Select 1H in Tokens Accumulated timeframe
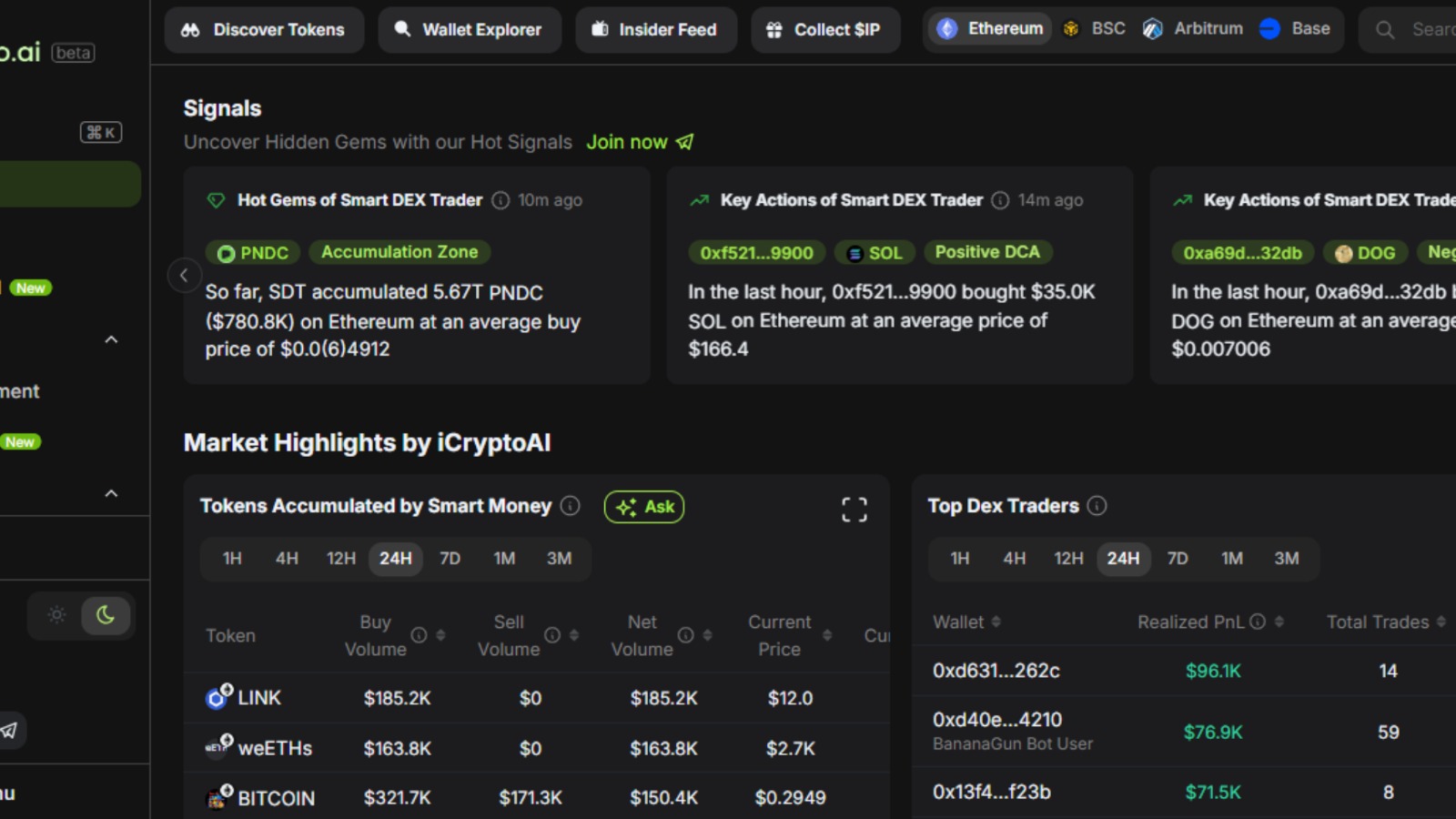 [232, 559]
